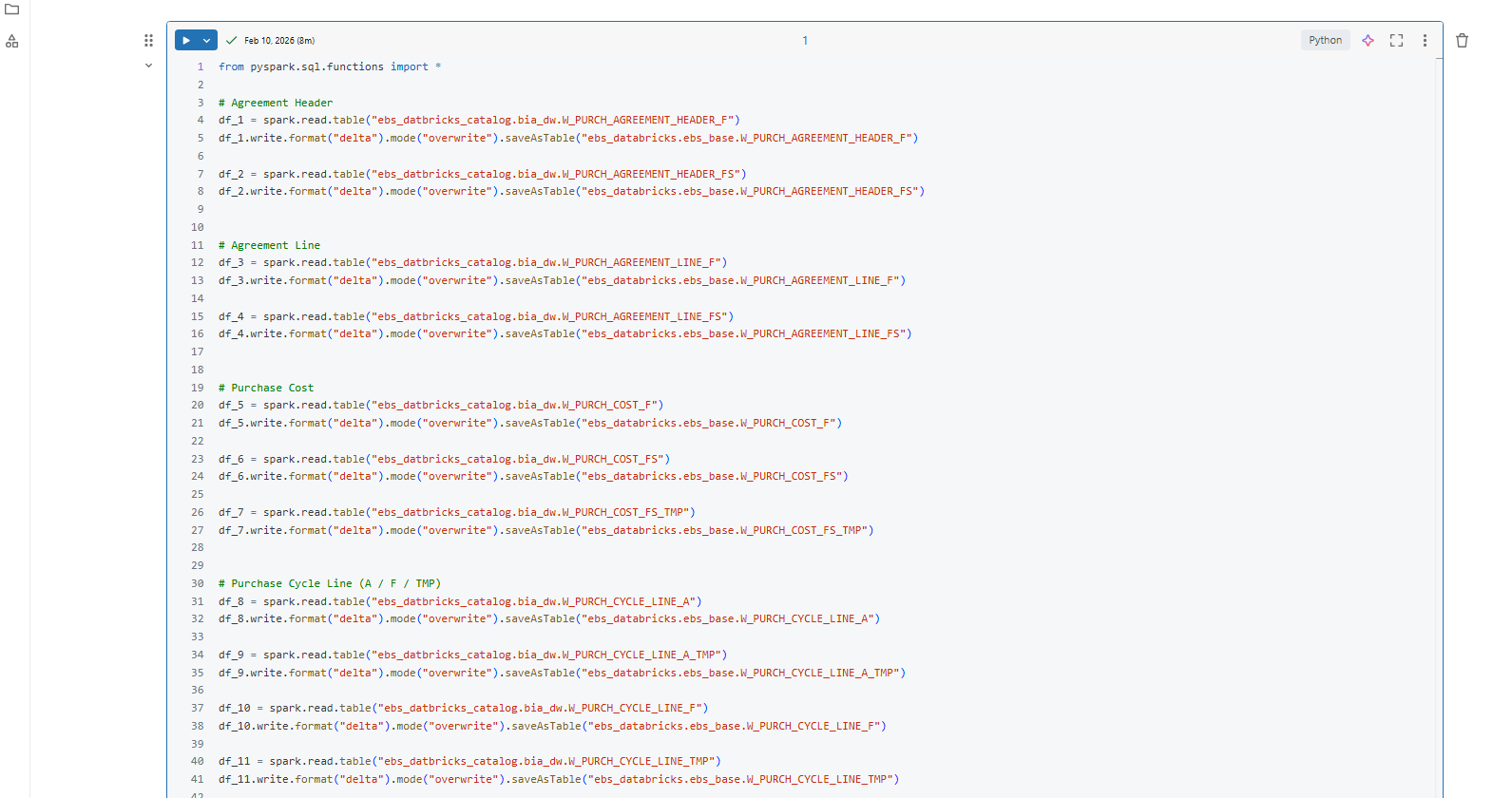Collapse the code cell using chevron
1512x798 pixels.
tap(148, 66)
